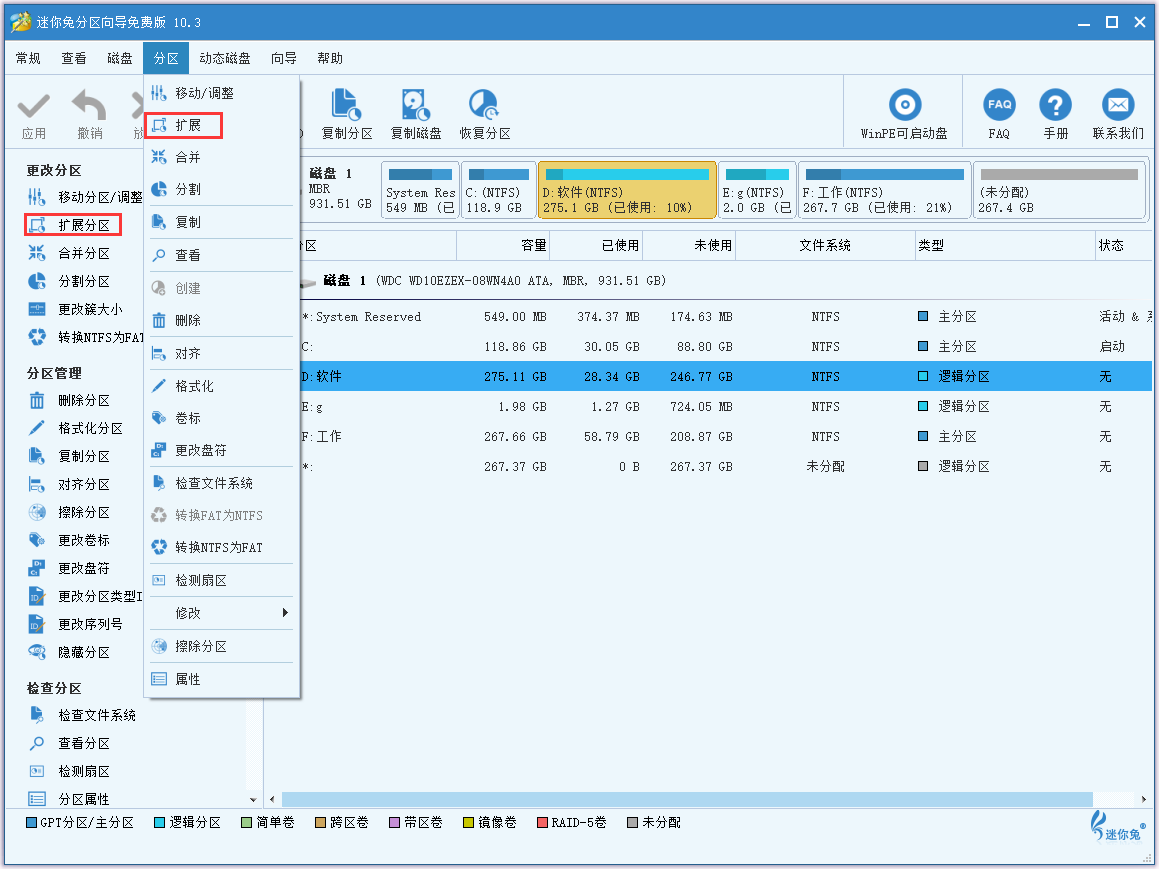Click the 撤销 (Undo) arrow button
This screenshot has width=1159, height=869.
(x=89, y=115)
